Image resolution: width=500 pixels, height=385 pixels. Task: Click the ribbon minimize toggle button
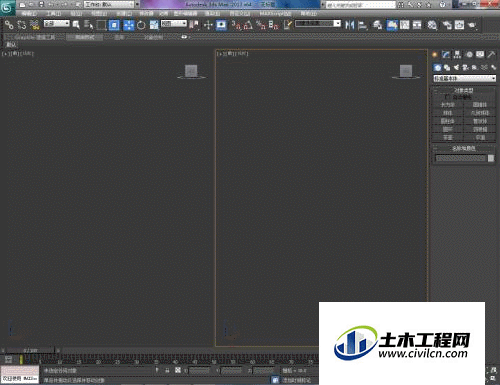click(184, 37)
